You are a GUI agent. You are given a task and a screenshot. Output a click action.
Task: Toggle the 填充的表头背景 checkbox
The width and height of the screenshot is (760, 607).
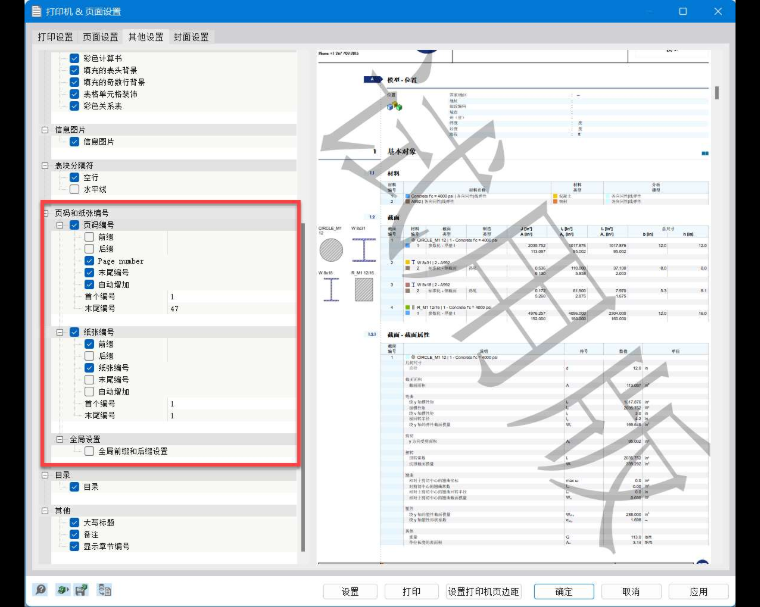pos(74,70)
